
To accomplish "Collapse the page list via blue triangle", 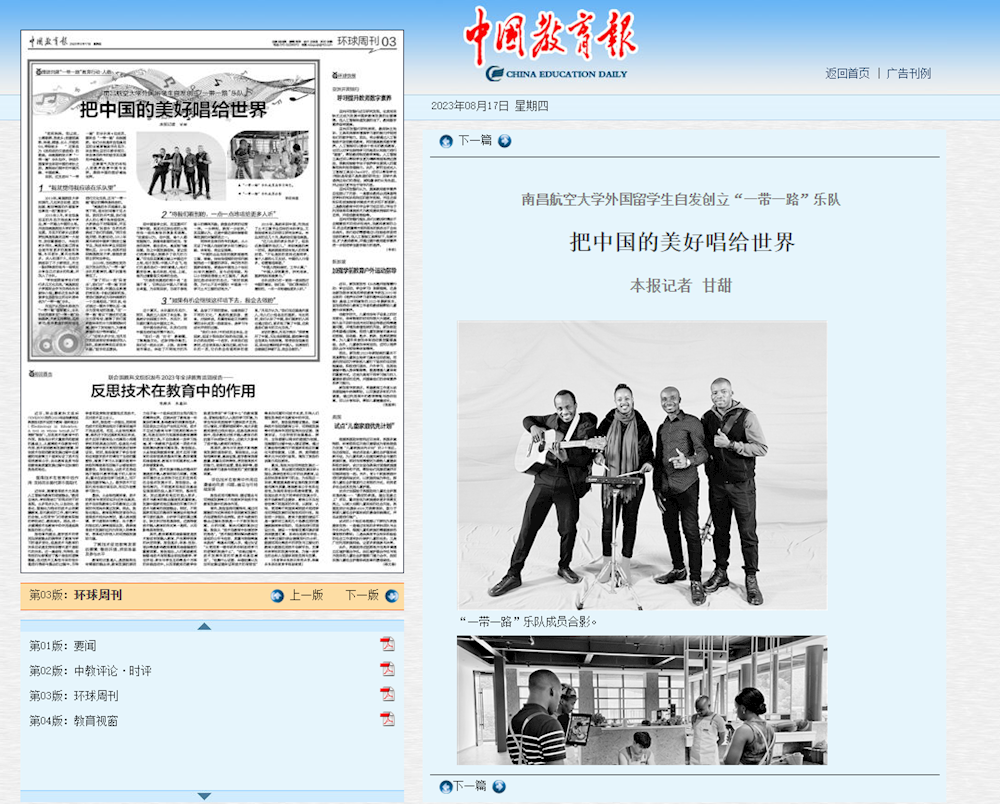I will pyautogui.click(x=204, y=625).
